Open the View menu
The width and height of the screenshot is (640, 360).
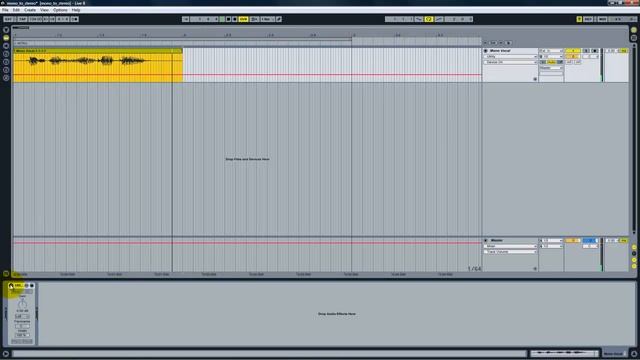coord(44,10)
